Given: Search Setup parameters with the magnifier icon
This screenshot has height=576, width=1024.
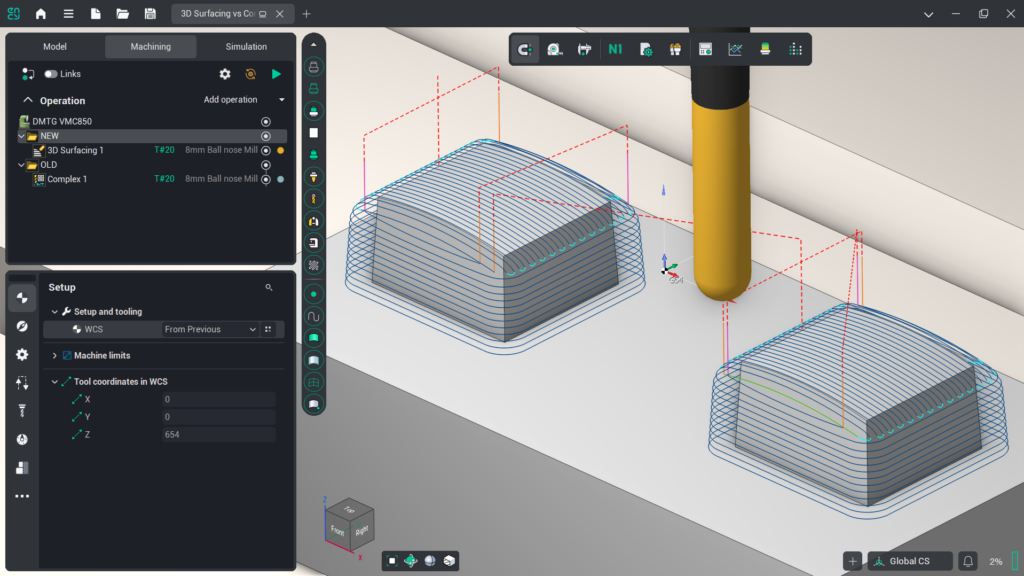Looking at the screenshot, I should click(268, 287).
